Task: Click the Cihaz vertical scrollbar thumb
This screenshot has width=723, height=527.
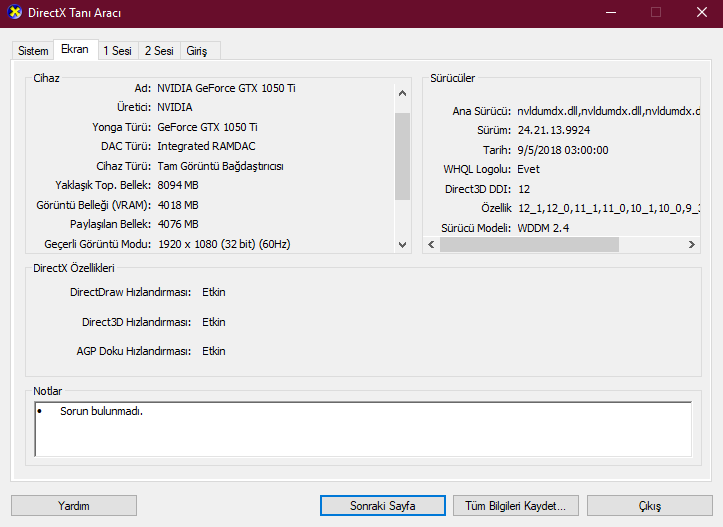Action: (x=403, y=156)
